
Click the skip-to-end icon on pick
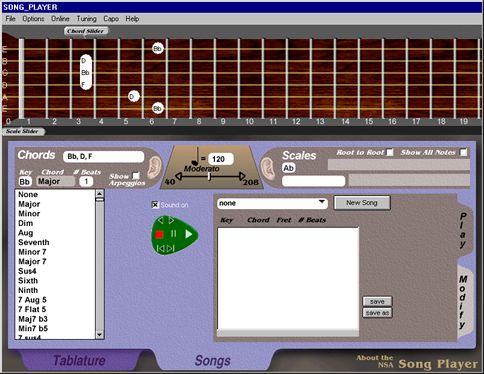click(x=170, y=248)
